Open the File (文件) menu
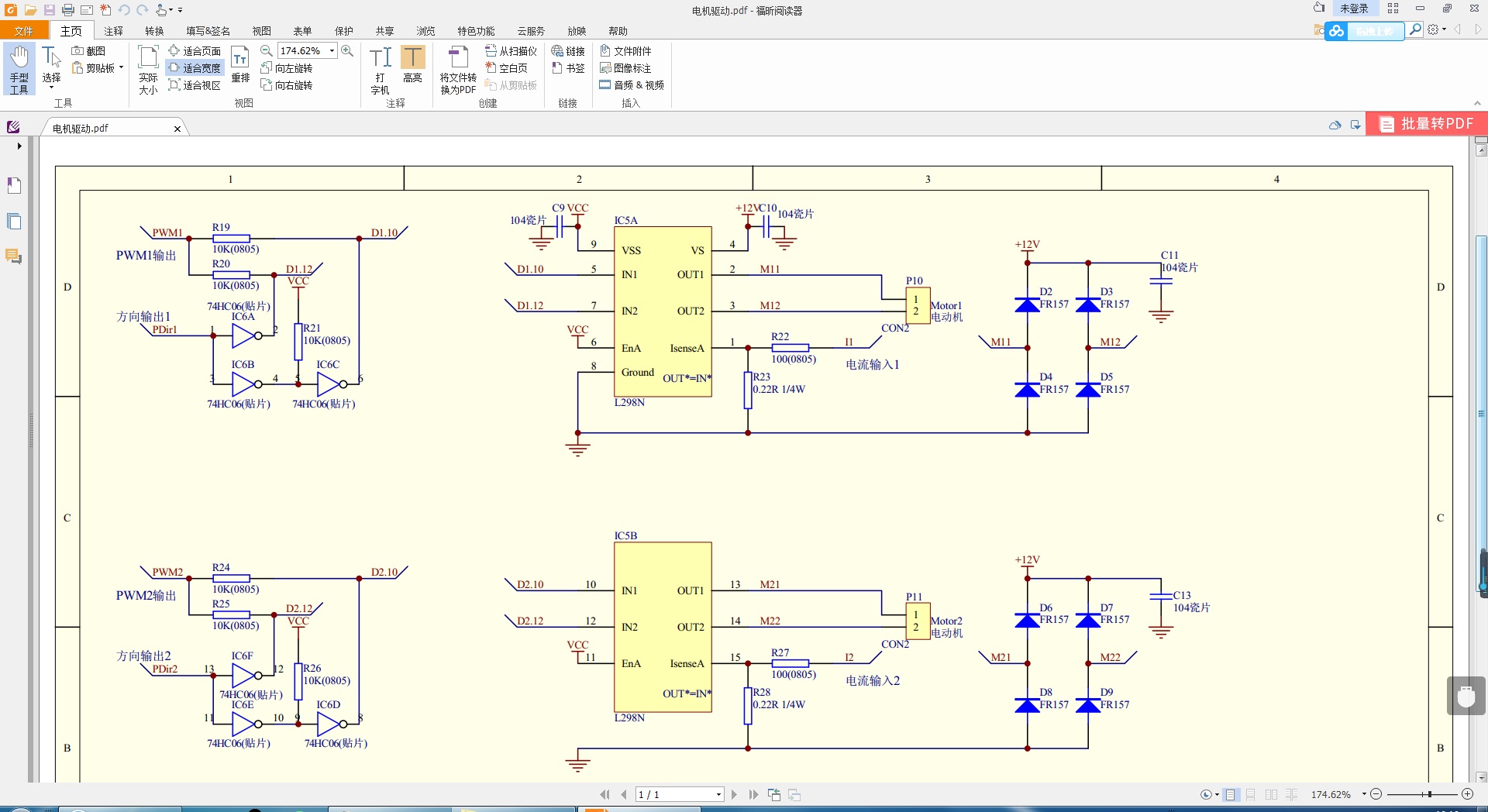Screen dimensions: 1488x812 coord(24,31)
